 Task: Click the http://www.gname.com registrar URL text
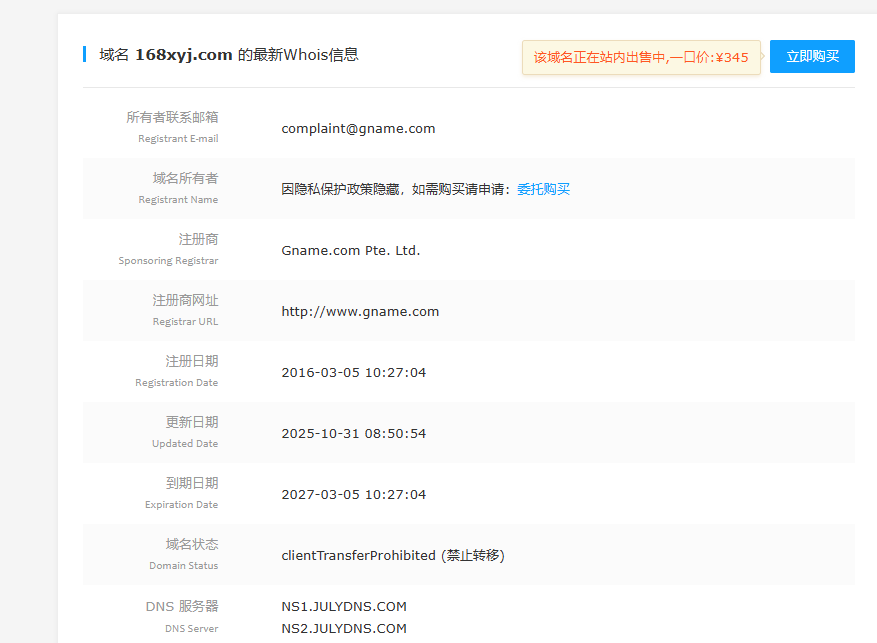tap(360, 311)
